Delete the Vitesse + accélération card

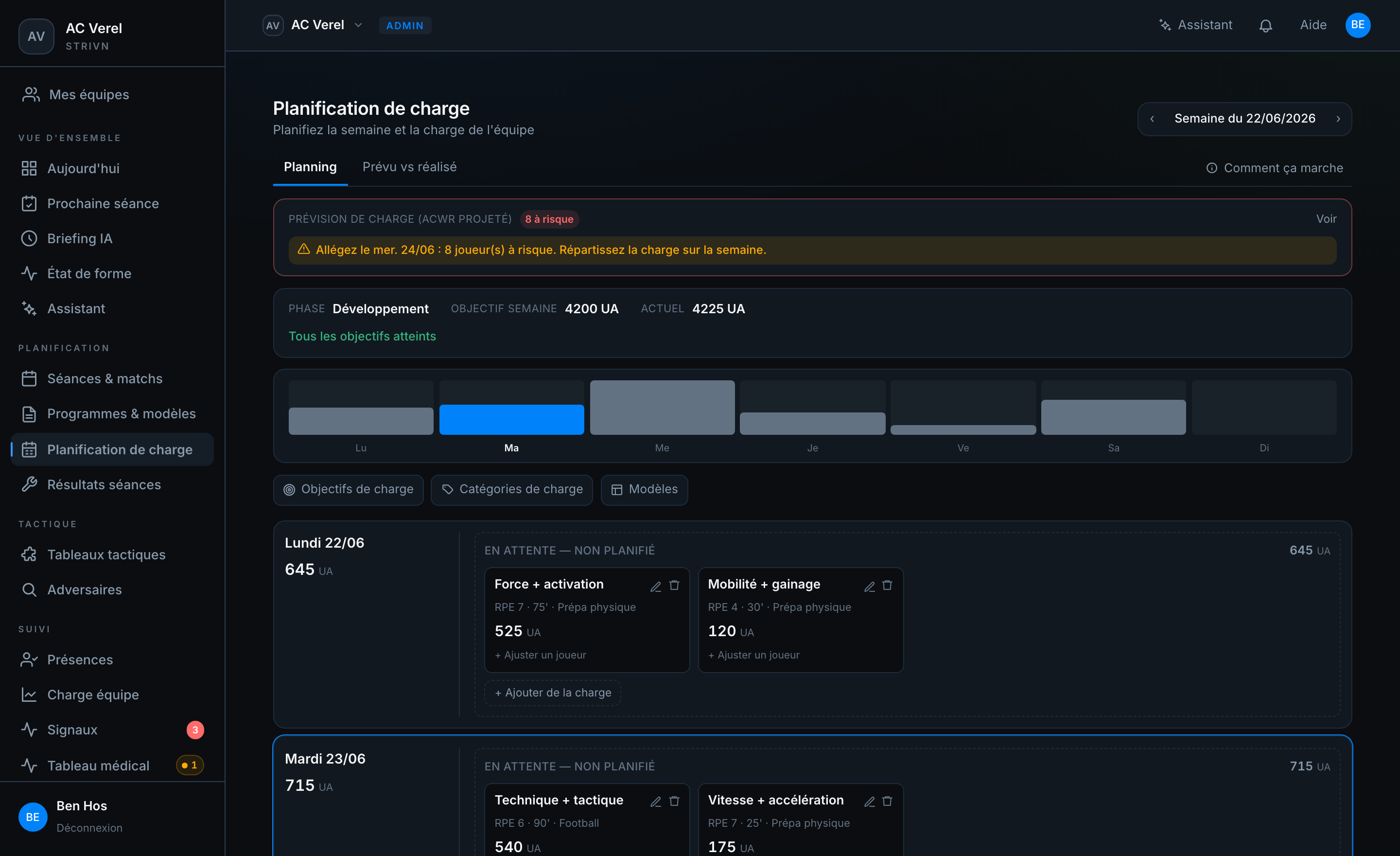point(888,802)
